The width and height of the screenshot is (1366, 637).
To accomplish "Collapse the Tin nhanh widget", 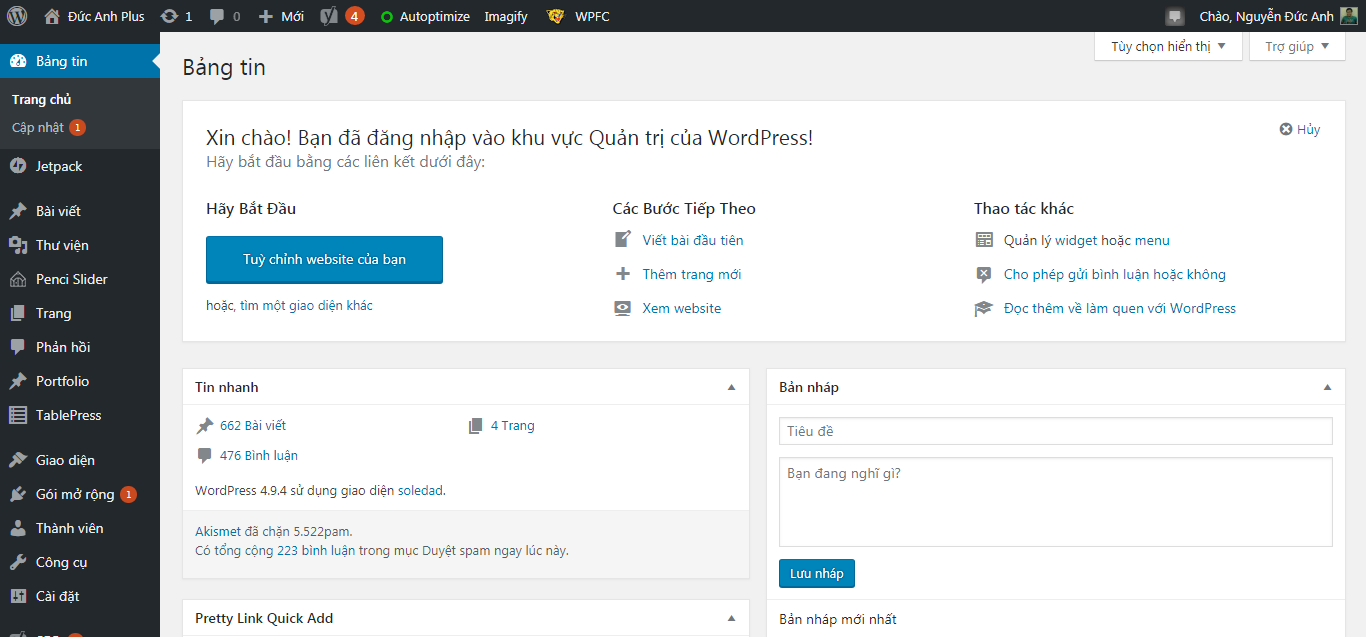I will (731, 387).
